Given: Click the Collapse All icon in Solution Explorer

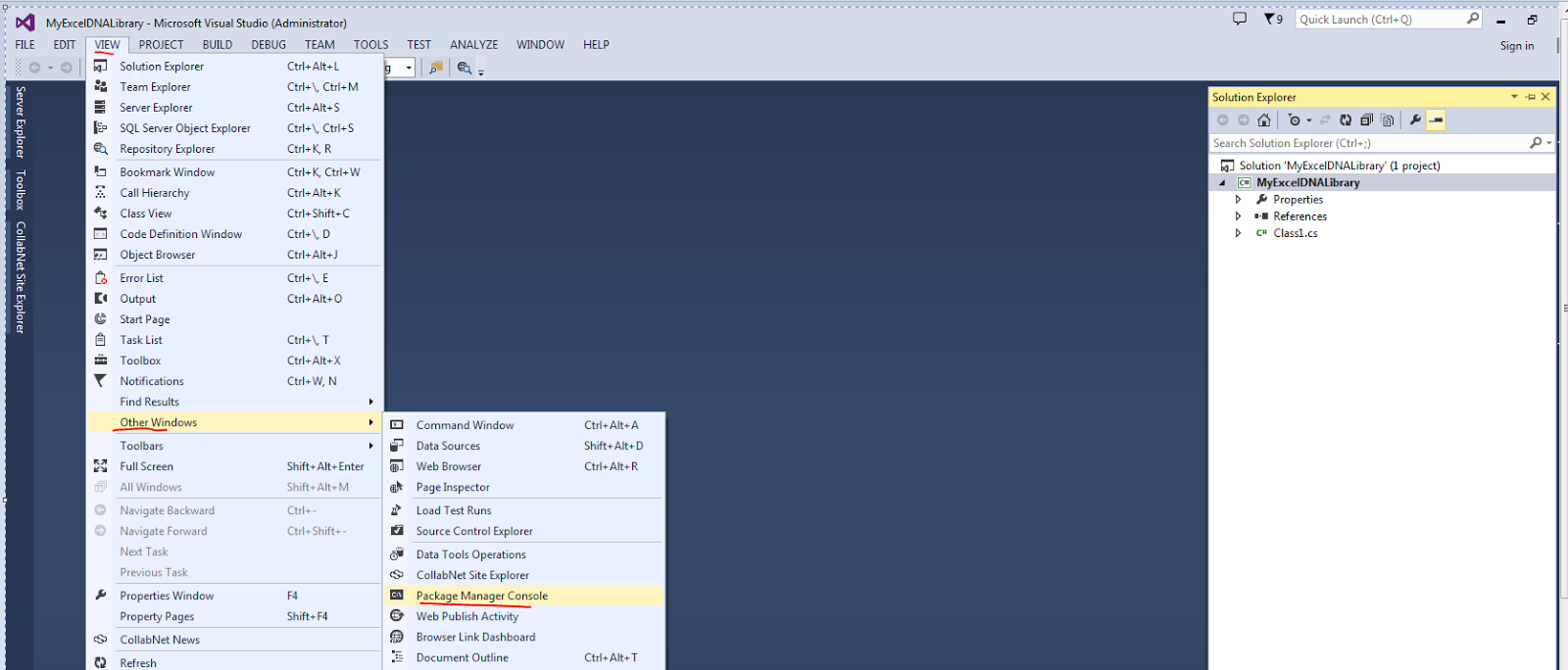Looking at the screenshot, I should 1366,120.
